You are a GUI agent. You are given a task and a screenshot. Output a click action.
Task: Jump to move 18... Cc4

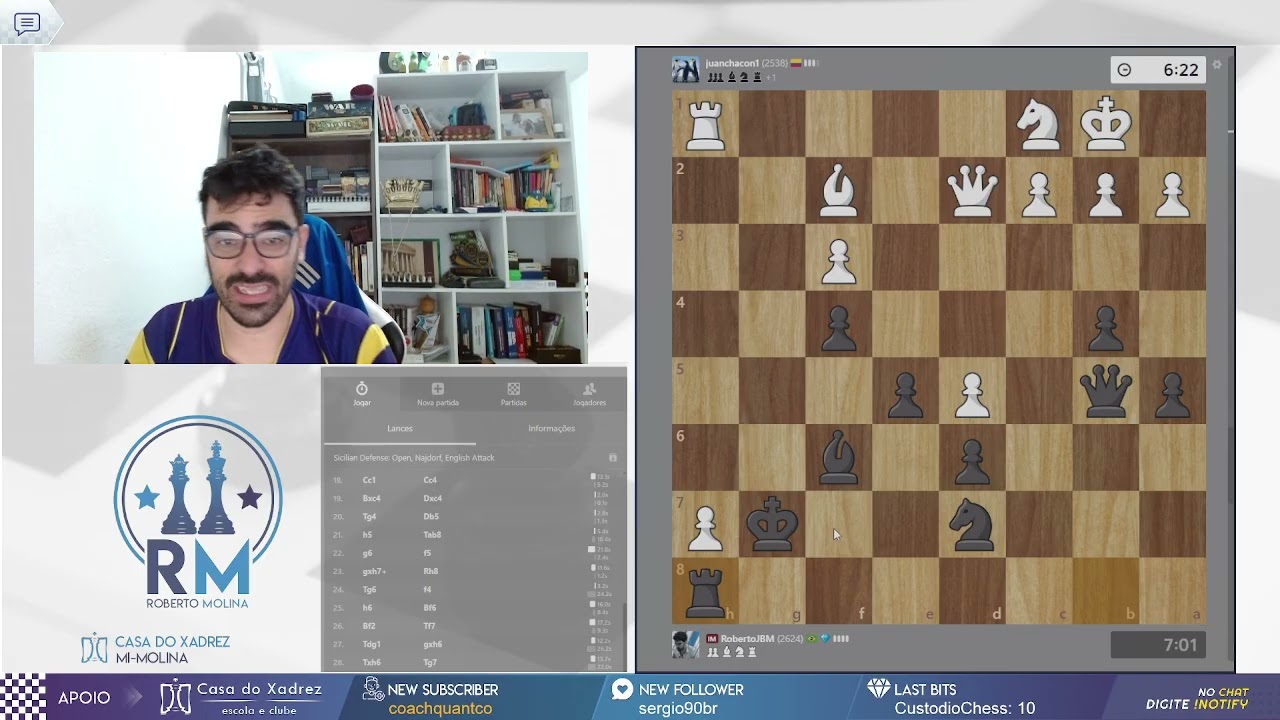(x=430, y=480)
